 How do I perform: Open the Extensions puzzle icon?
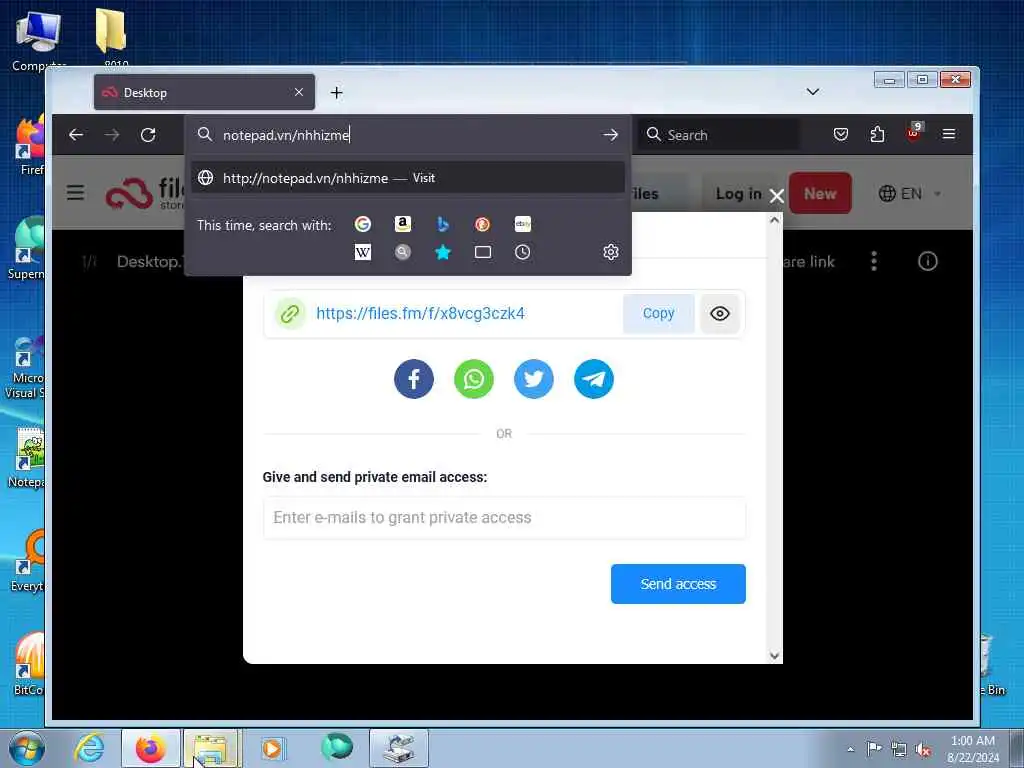coord(877,135)
